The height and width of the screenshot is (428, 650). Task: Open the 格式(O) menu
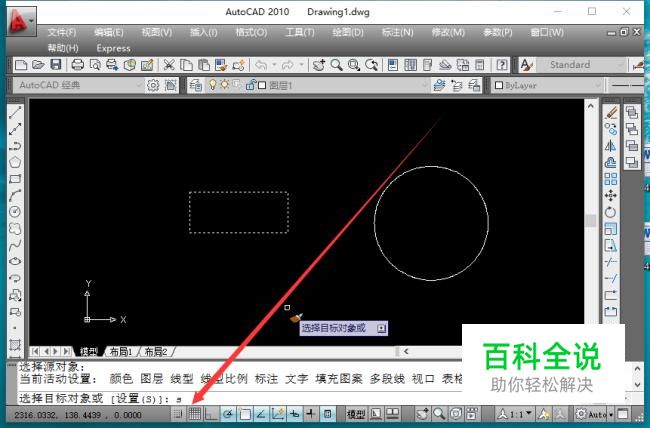click(x=251, y=32)
